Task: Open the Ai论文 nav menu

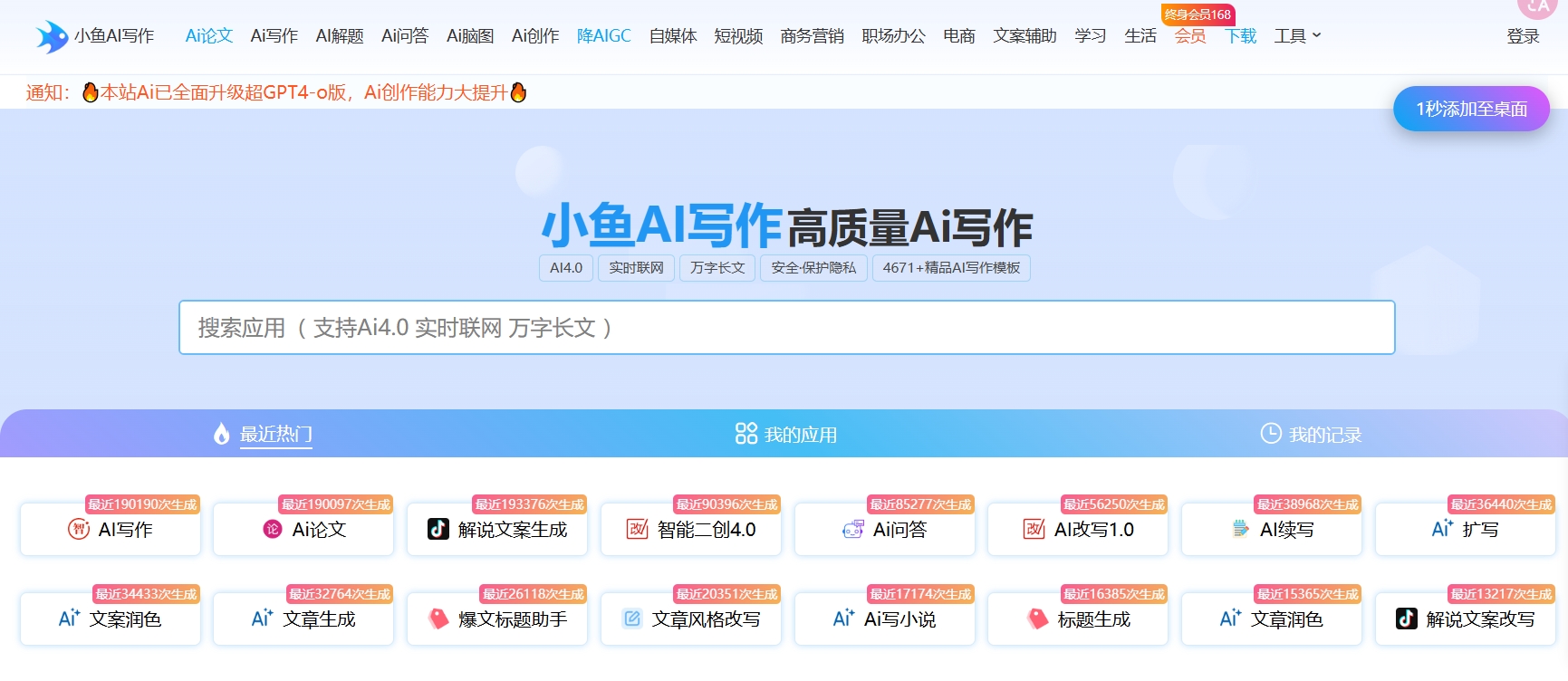Action: pos(209,36)
